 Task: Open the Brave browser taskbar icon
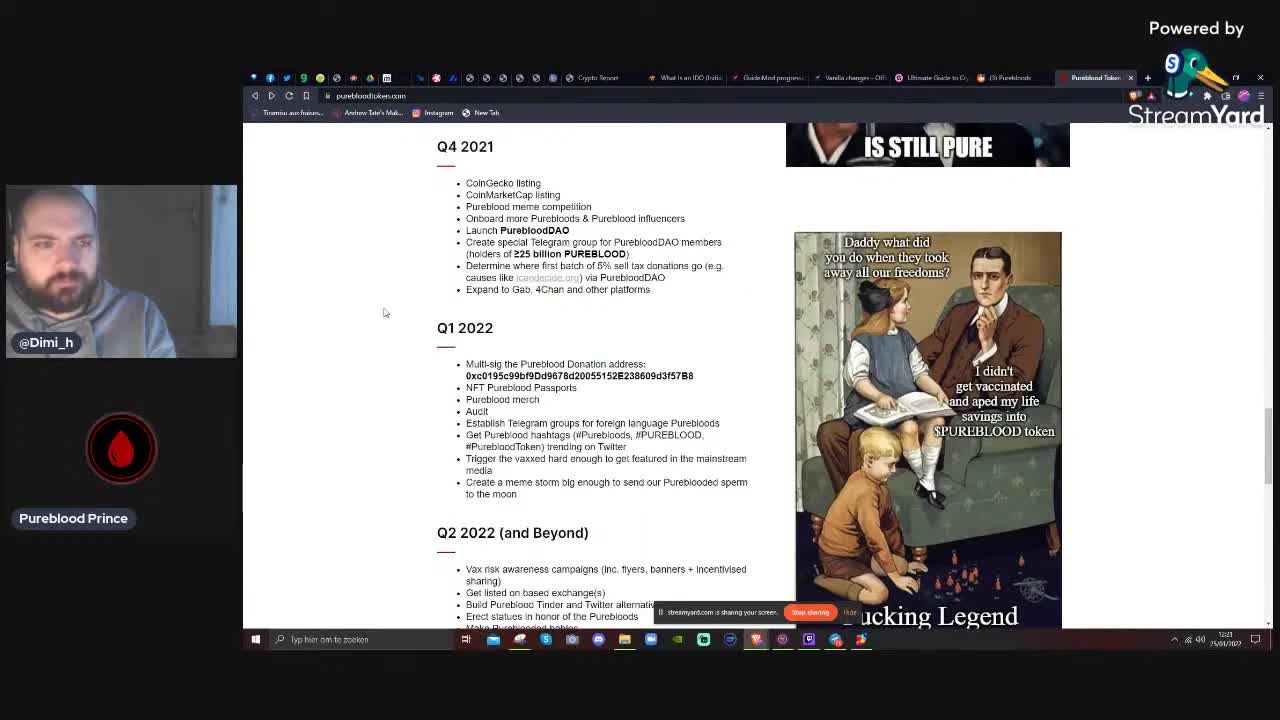point(756,640)
